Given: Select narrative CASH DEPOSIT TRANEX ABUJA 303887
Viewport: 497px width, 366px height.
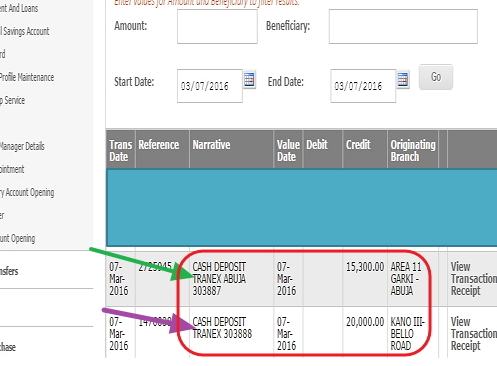Looking at the screenshot, I should (x=219, y=279).
